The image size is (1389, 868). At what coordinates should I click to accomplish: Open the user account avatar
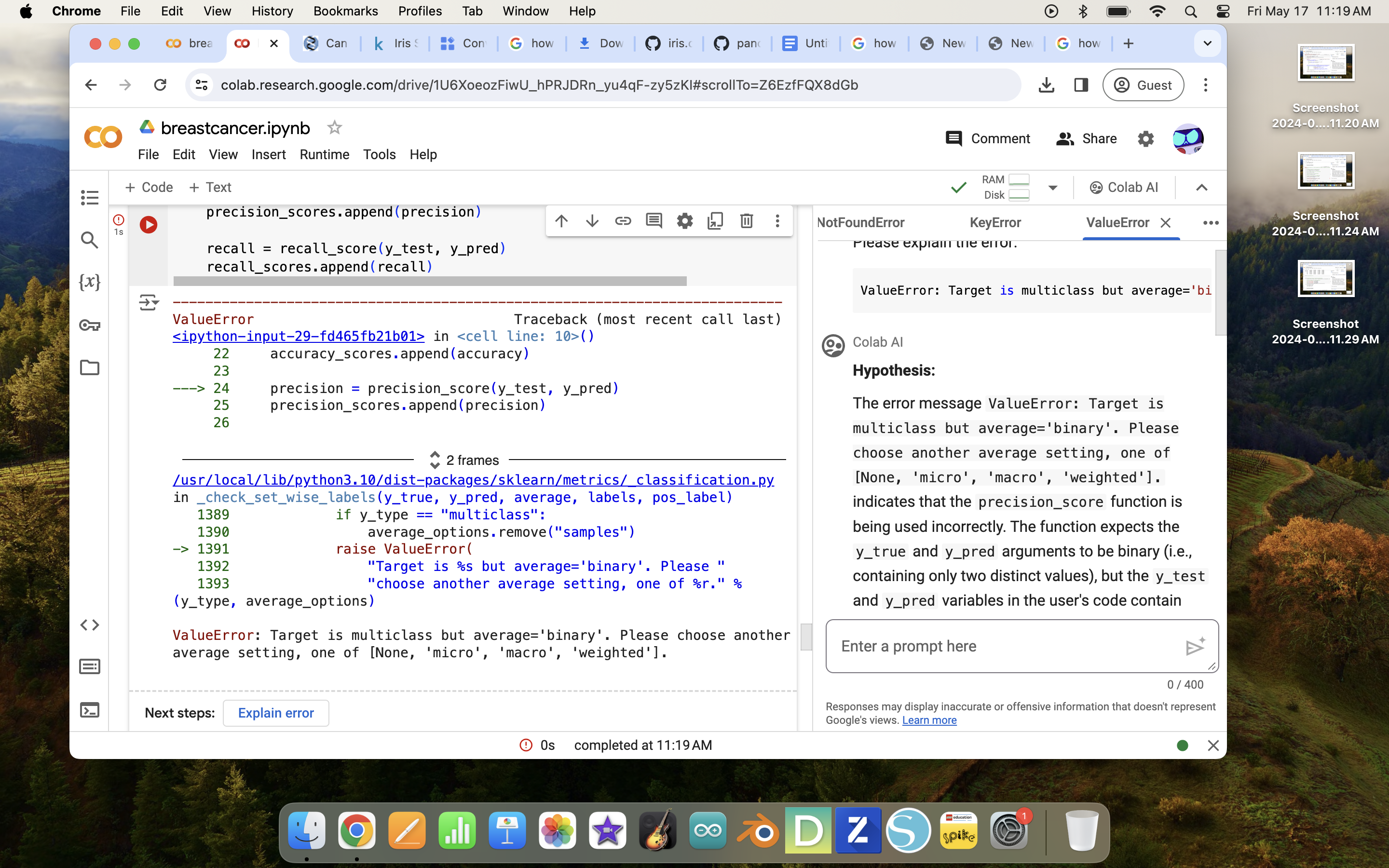click(1187, 139)
